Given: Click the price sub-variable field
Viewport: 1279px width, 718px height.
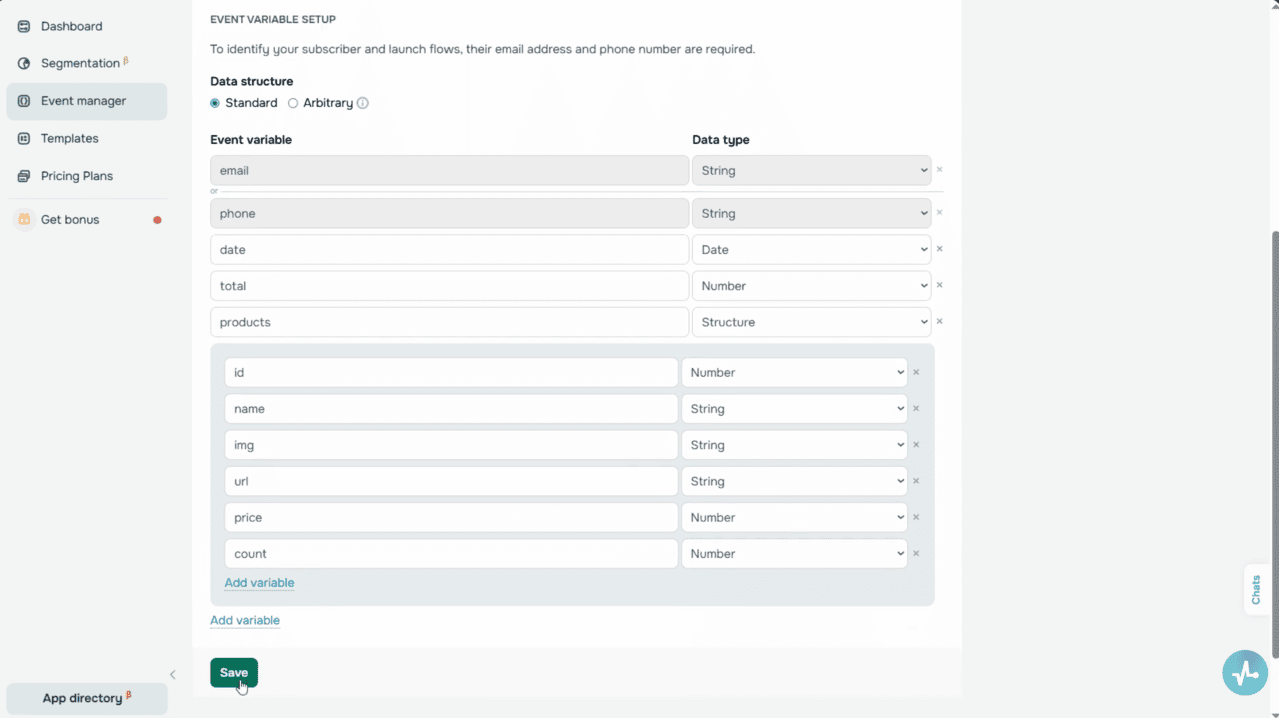Looking at the screenshot, I should coord(451,517).
